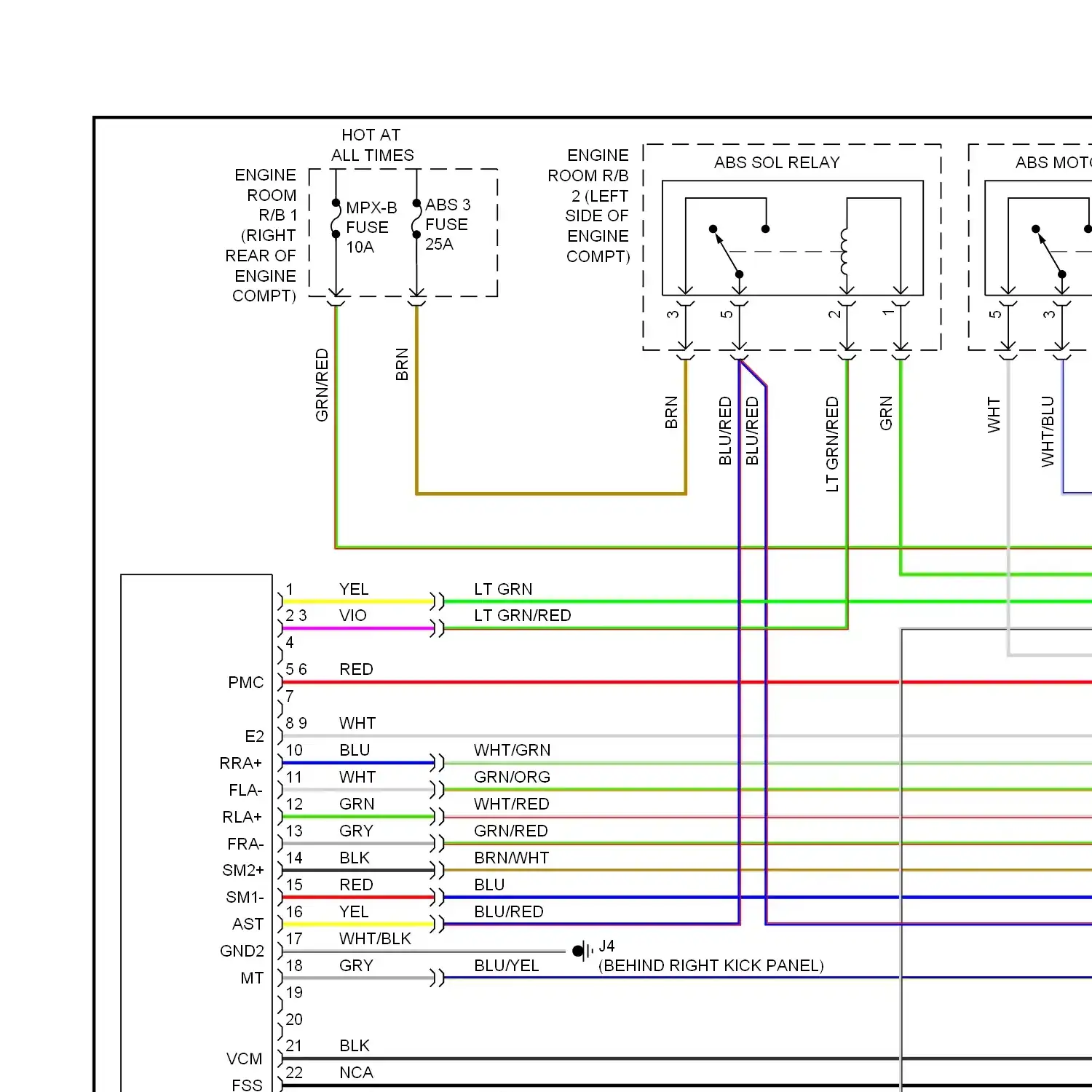Image resolution: width=1092 pixels, height=1092 pixels.
Task: Click the J4 ground symbol
Action: pos(583,951)
